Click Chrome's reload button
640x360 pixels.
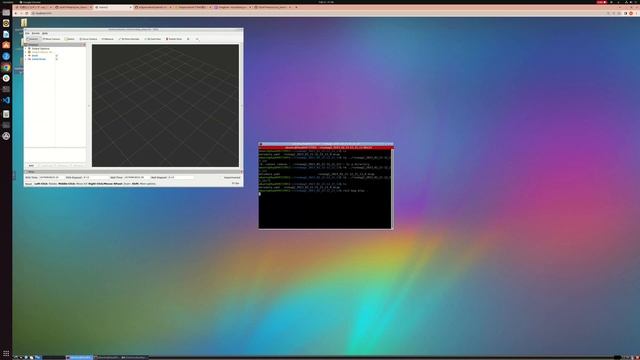[27, 13]
